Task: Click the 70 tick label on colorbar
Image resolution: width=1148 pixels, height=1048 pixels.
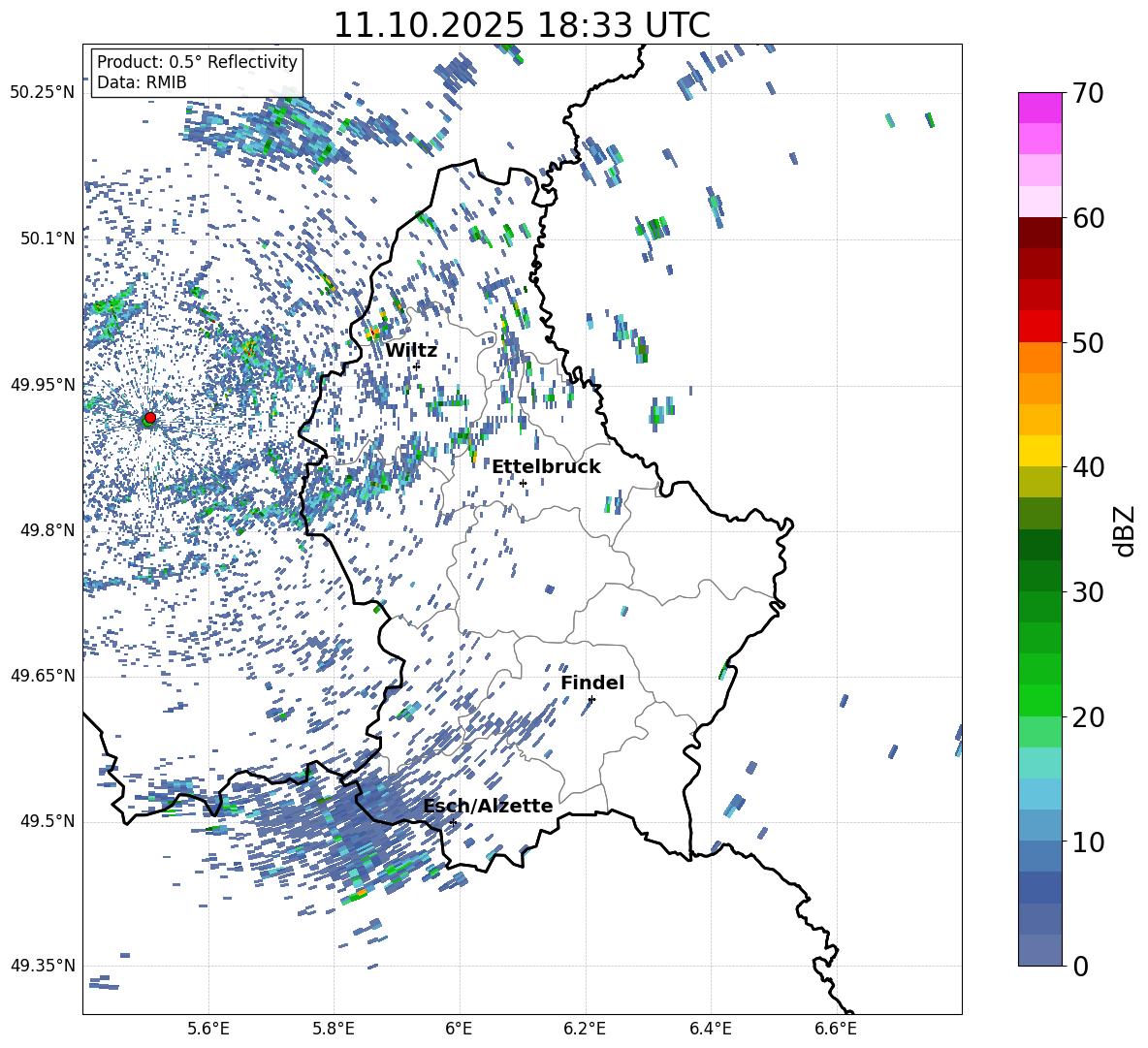Action: [1091, 93]
